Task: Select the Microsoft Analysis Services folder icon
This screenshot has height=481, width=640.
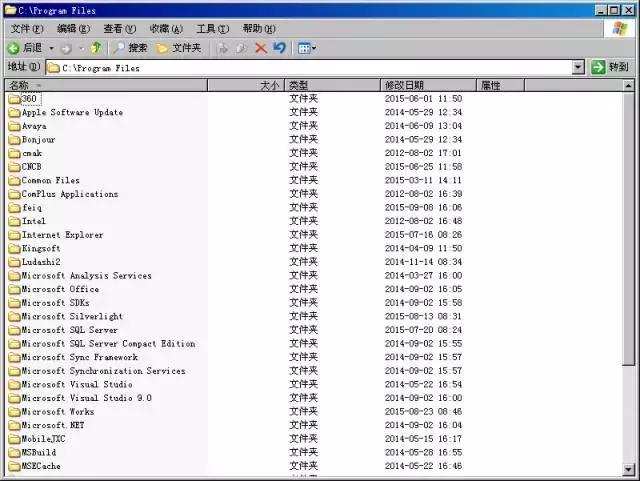Action: [x=14, y=276]
